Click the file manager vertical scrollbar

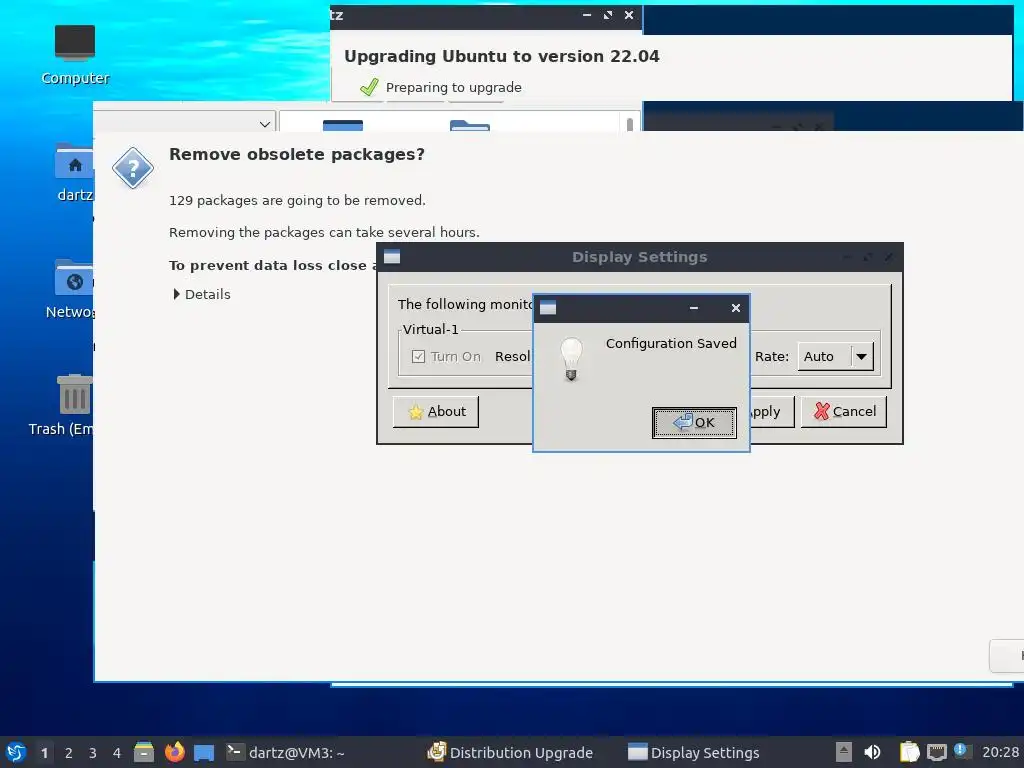point(630,124)
